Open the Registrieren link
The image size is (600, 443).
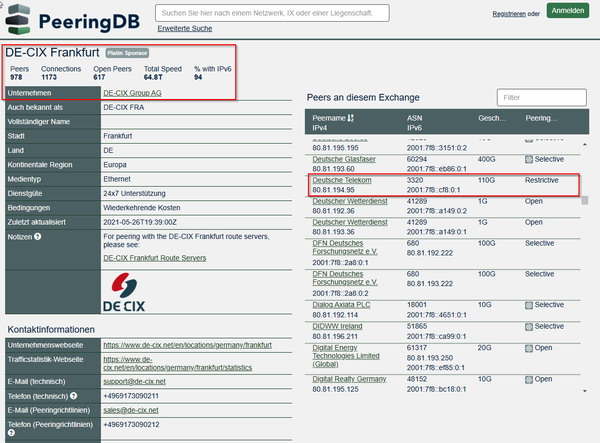[x=509, y=14]
